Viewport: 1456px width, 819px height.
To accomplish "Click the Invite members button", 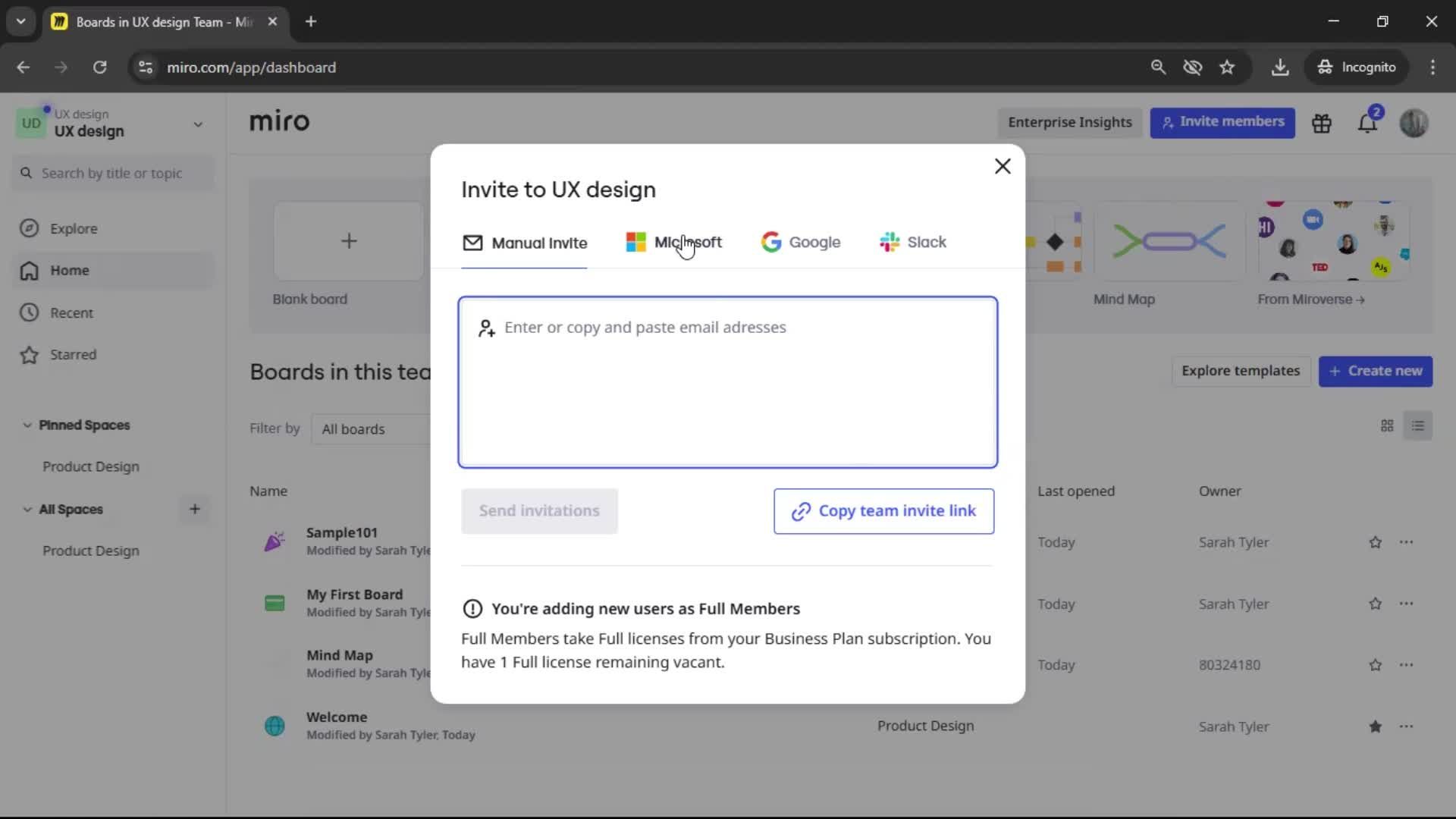I will tap(1222, 122).
